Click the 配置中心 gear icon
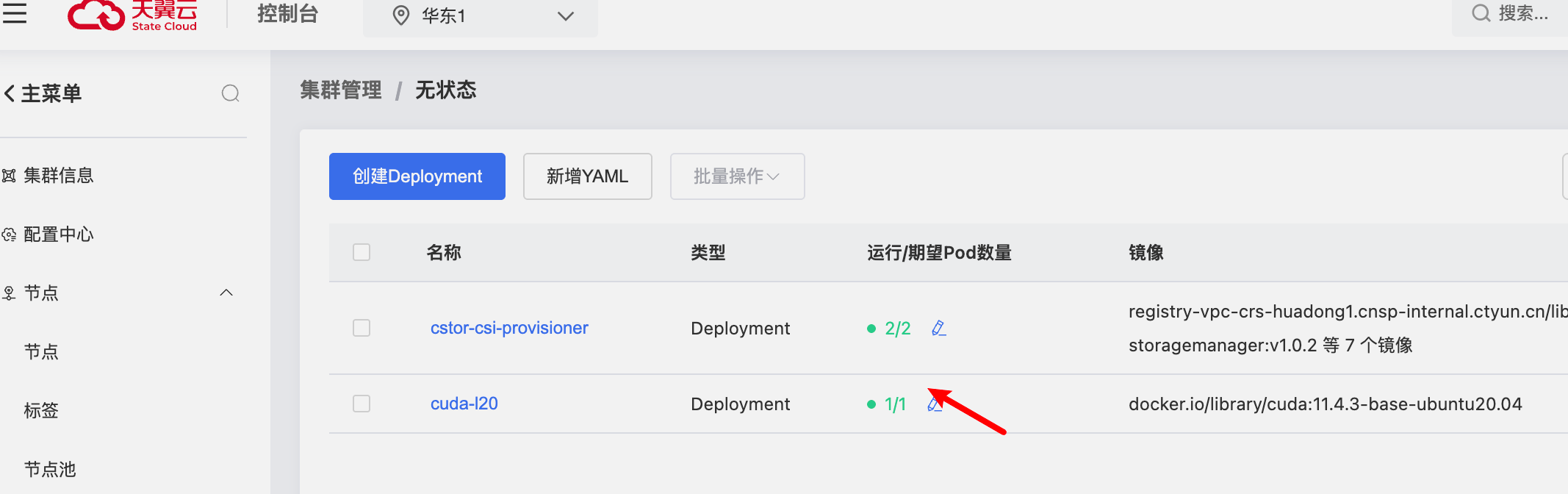The height and width of the screenshot is (494, 1568). pos(9,235)
